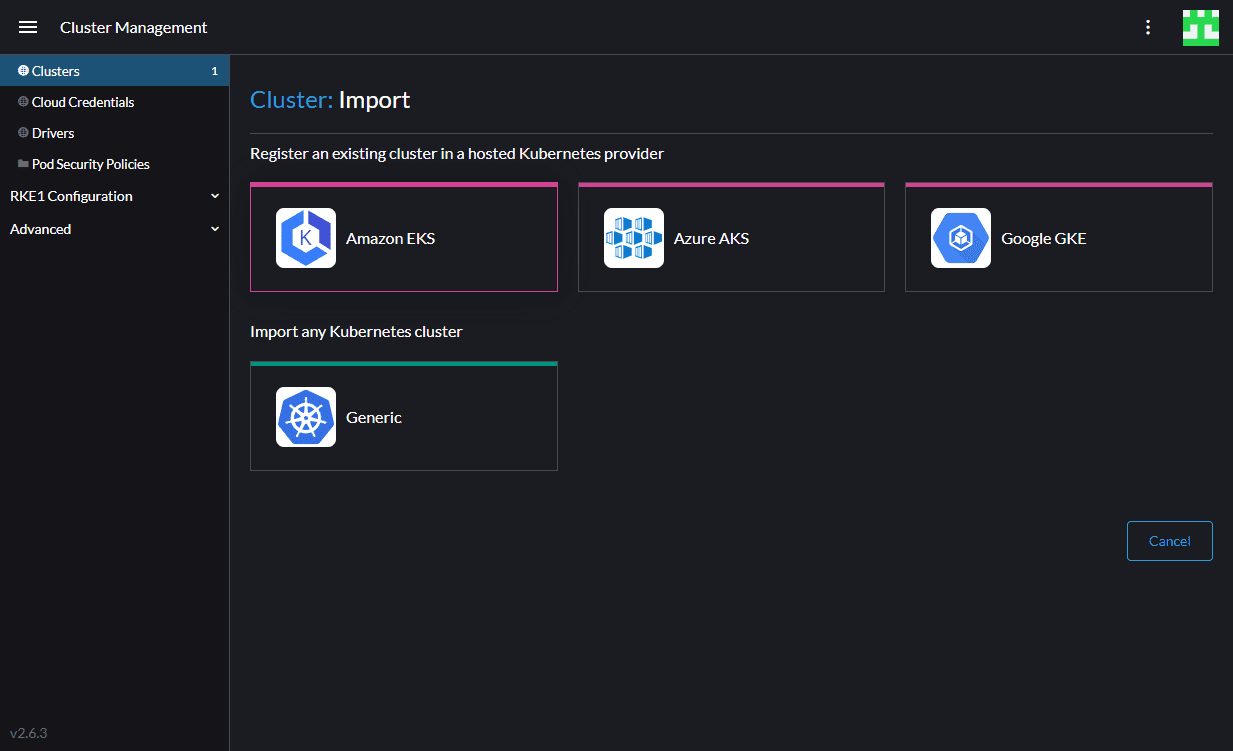
Task: Click the Cluster: breadcrumb link in the heading
Action: coord(291,100)
